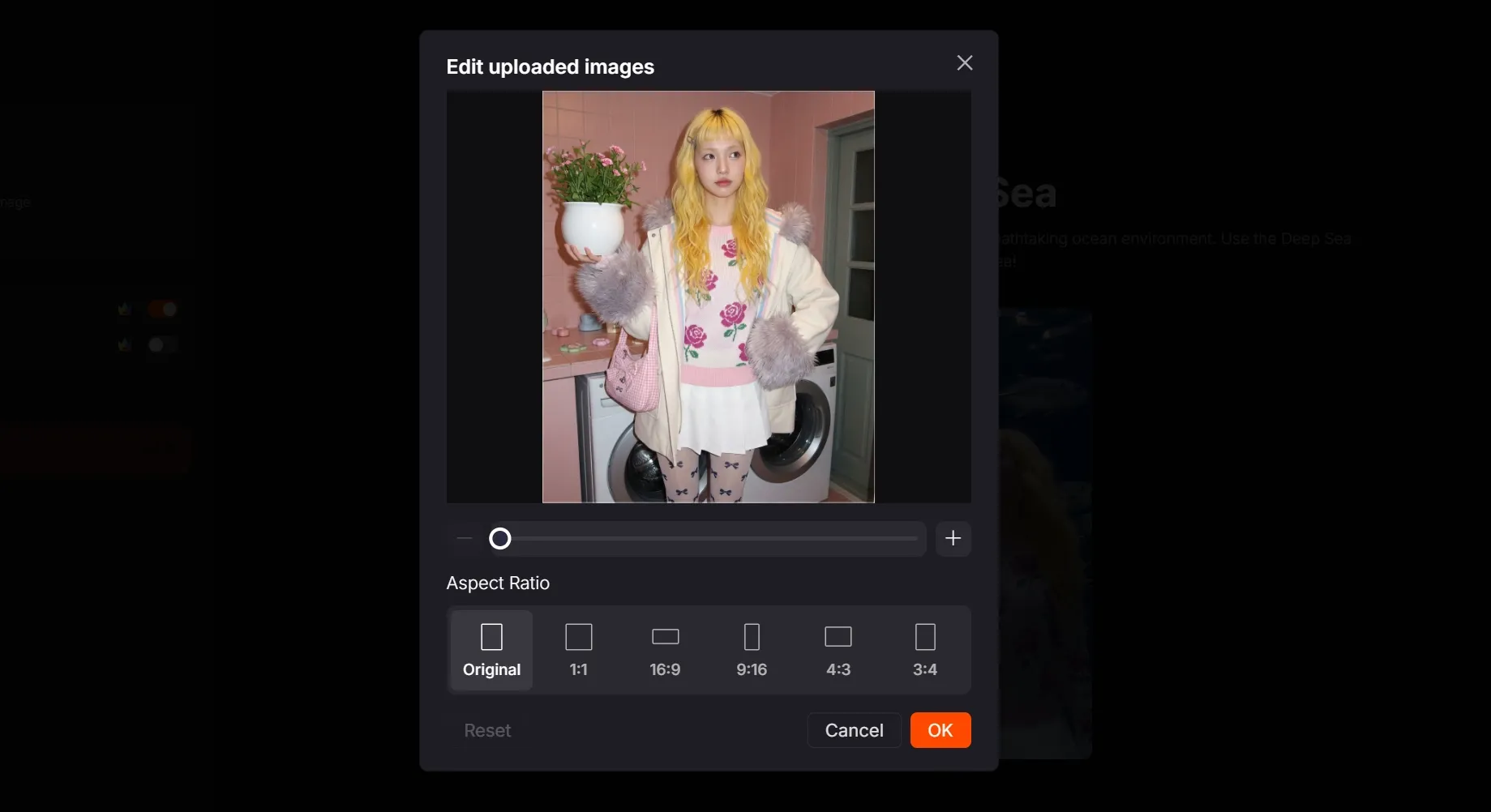Viewport: 1491px width, 812px height.
Task: Choose the 1:1 aspect ratio
Action: (578, 650)
